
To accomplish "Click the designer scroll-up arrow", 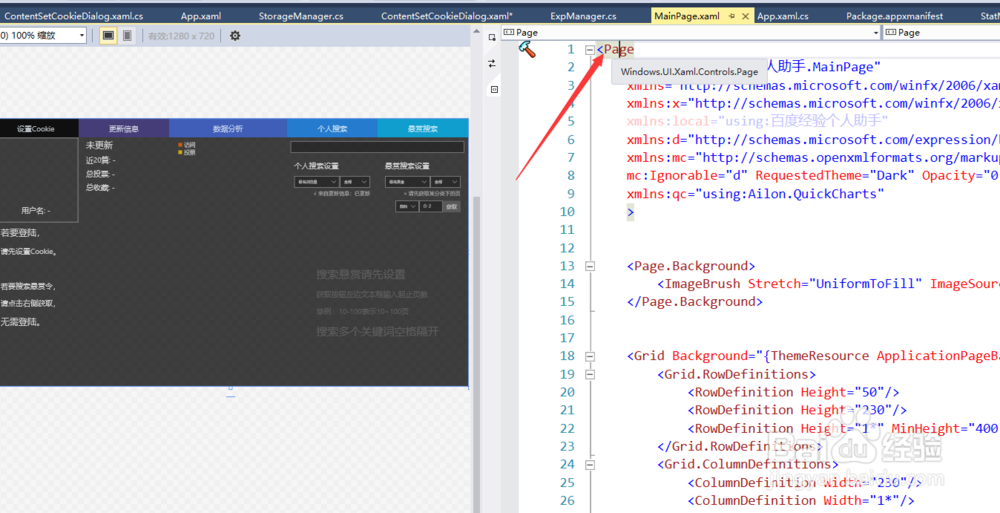I will click(476, 31).
